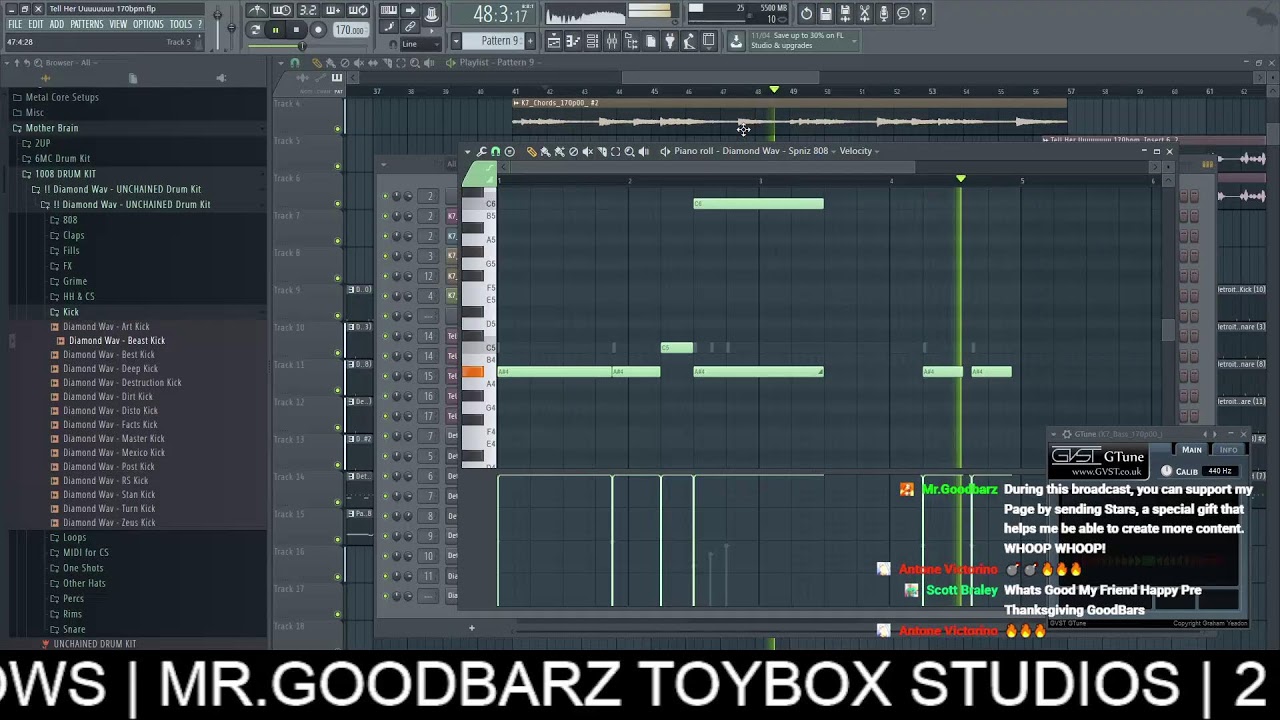Toggle pattern/song mode switch
Viewport: 1280px width, 720px height.
255,30
